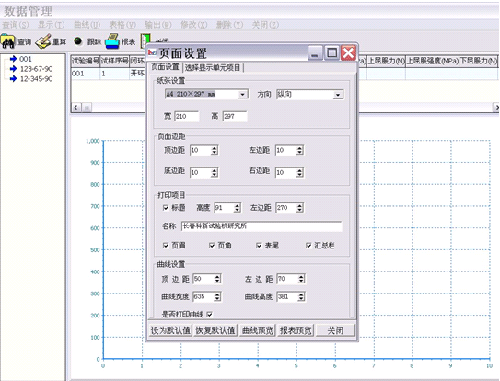Click the 报表预览 button
This screenshot has height=381, width=500.
[295, 330]
